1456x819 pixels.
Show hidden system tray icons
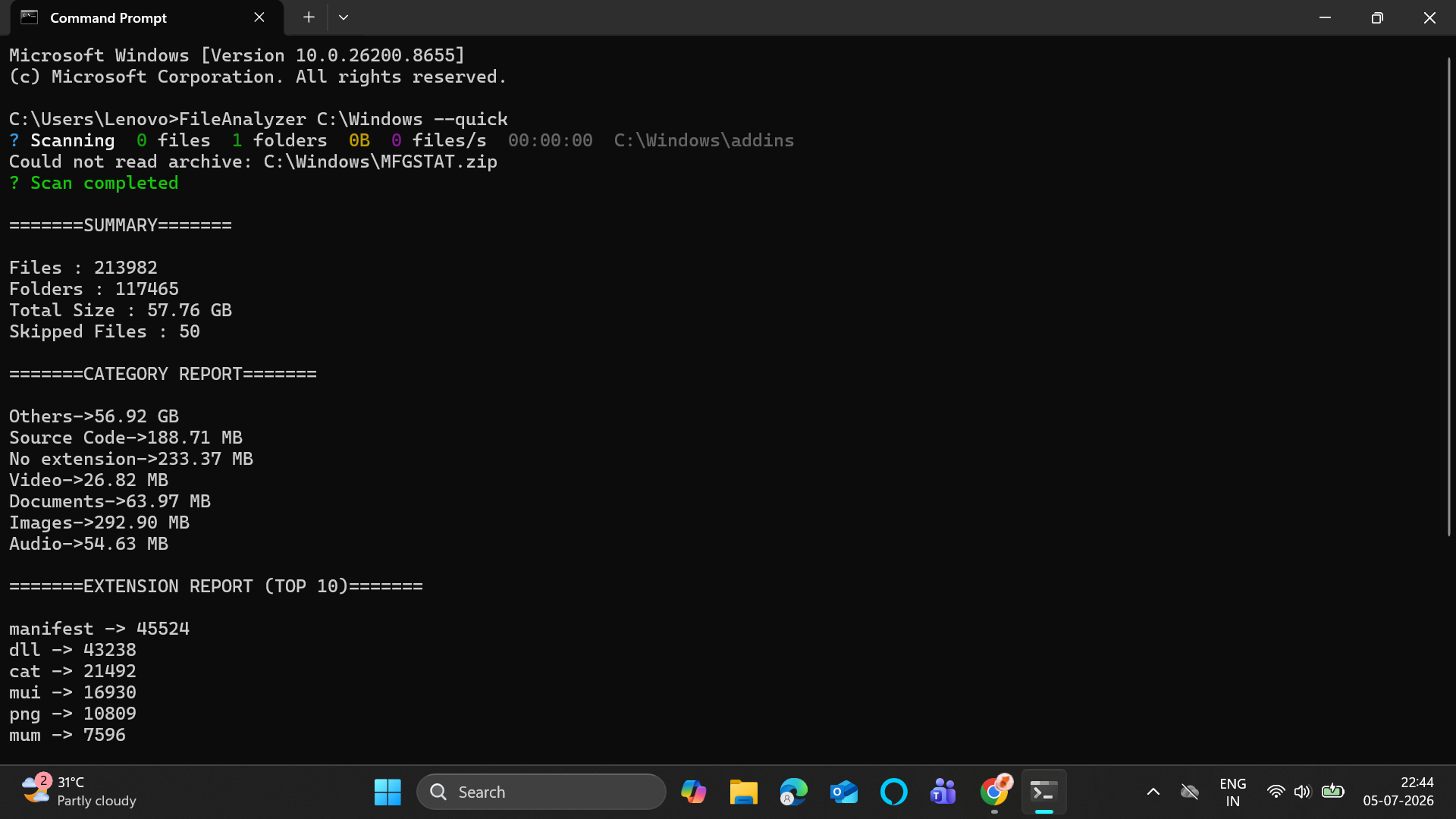pos(1153,792)
